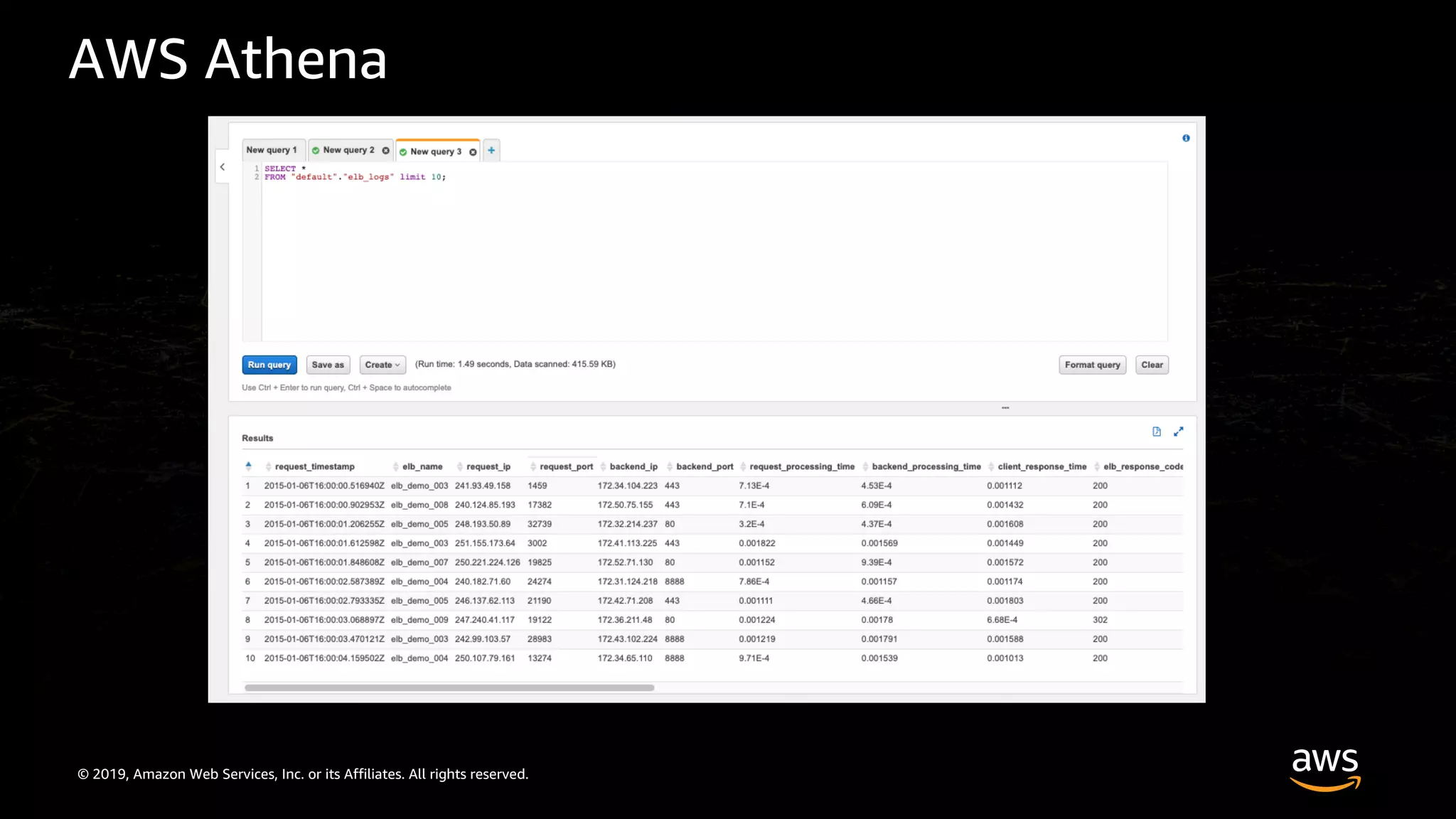Image resolution: width=1456 pixels, height=819 pixels.
Task: Select request IP 250.107.79.161
Action: 485,658
